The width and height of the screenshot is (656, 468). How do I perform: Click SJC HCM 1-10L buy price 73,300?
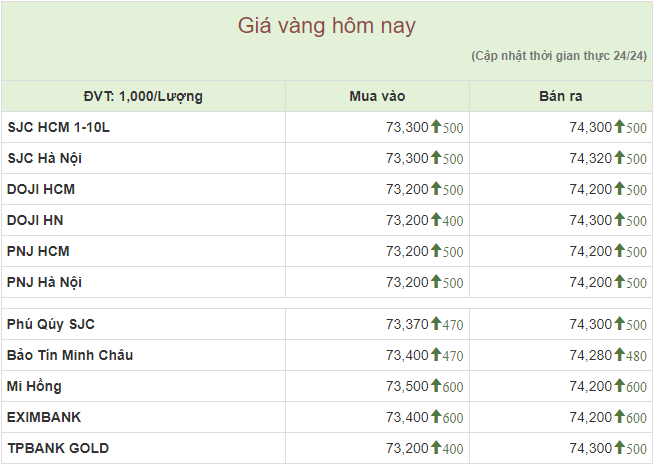click(x=407, y=127)
